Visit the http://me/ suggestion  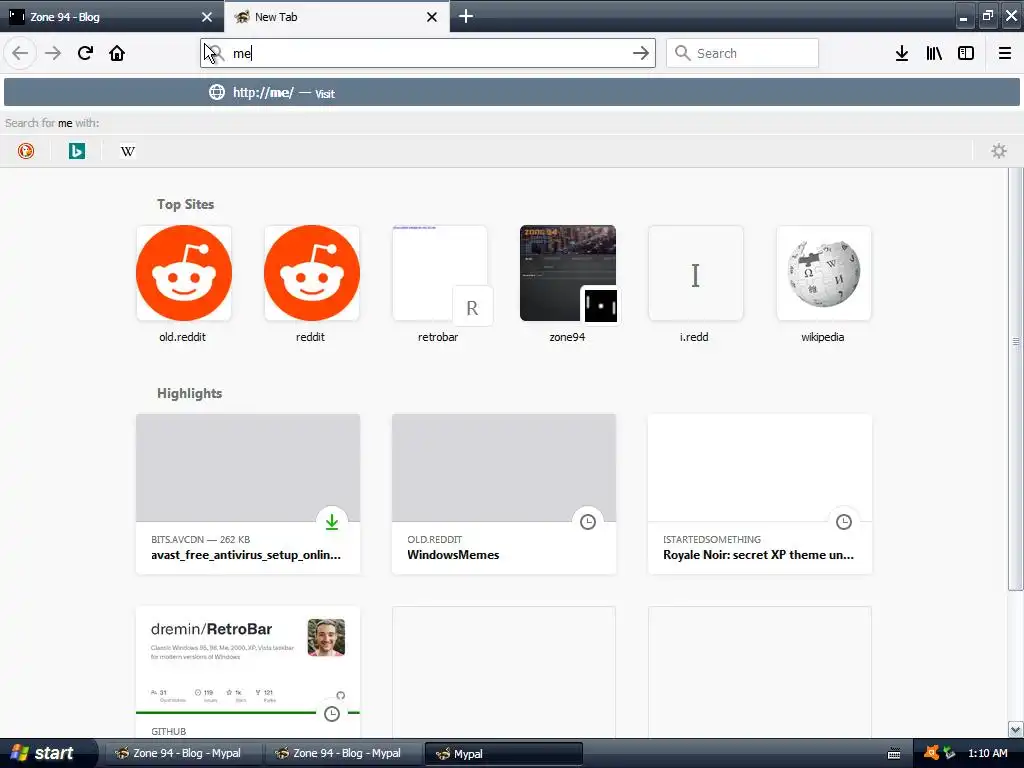coord(512,93)
